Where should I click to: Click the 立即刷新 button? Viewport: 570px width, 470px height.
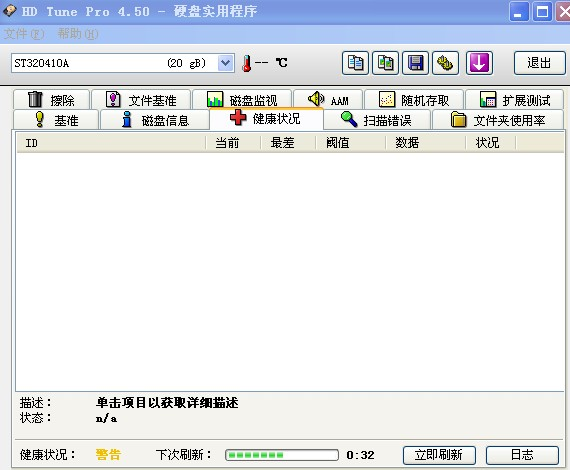[439, 455]
